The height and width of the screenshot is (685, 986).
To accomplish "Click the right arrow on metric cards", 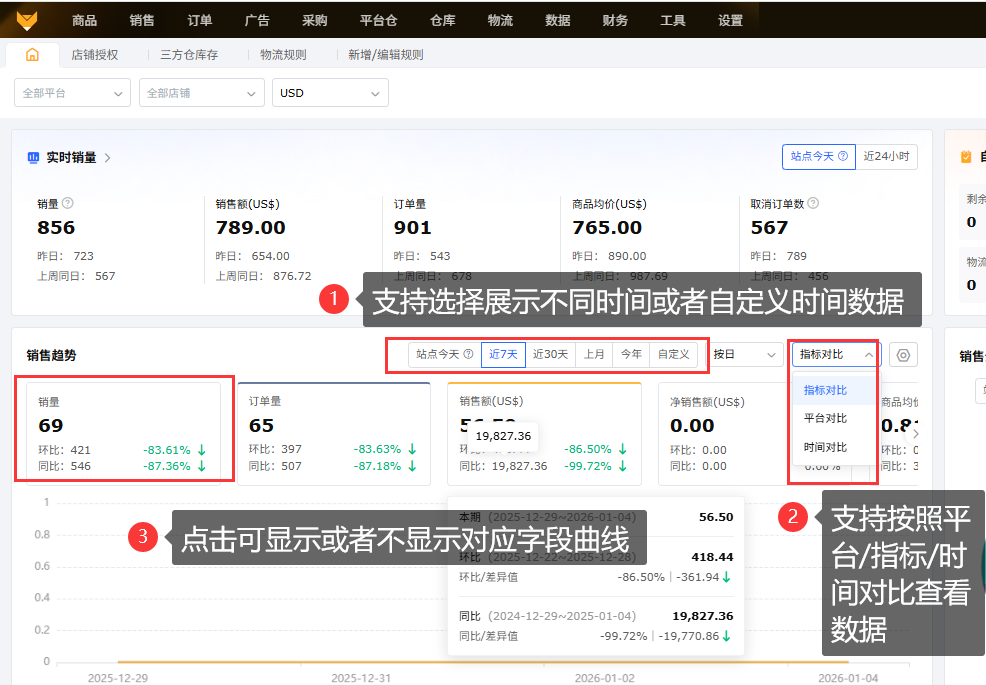I will pyautogui.click(x=916, y=433).
